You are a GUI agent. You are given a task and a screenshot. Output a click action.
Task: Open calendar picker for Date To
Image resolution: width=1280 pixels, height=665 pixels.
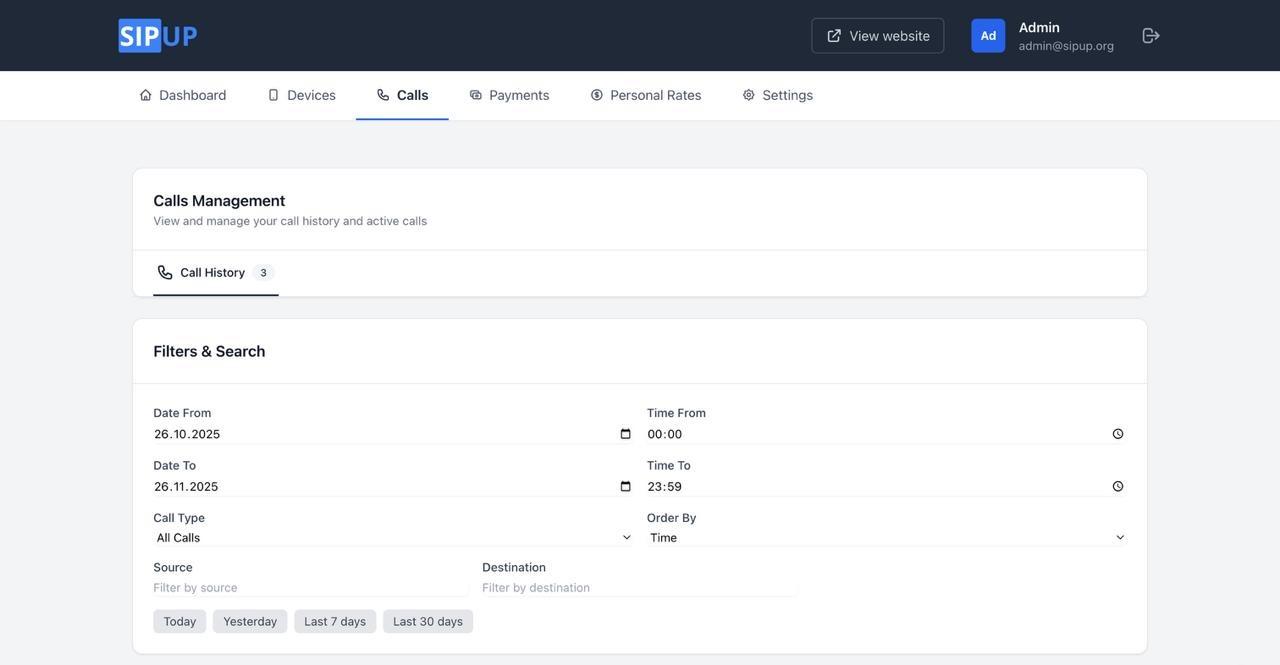626,487
